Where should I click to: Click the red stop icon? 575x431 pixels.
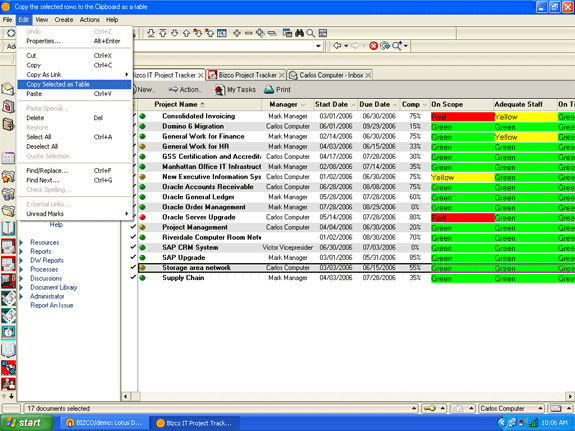pos(373,46)
